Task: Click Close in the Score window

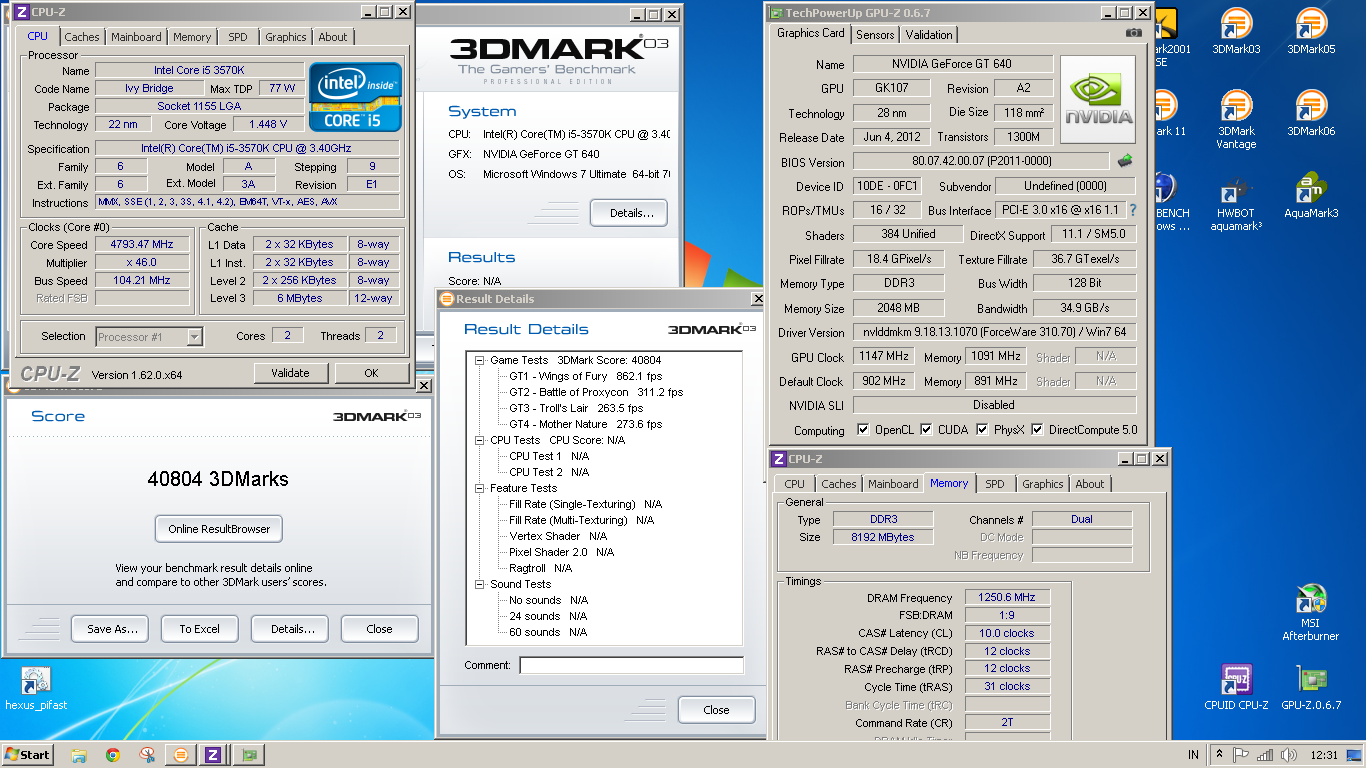Action: coord(379,629)
